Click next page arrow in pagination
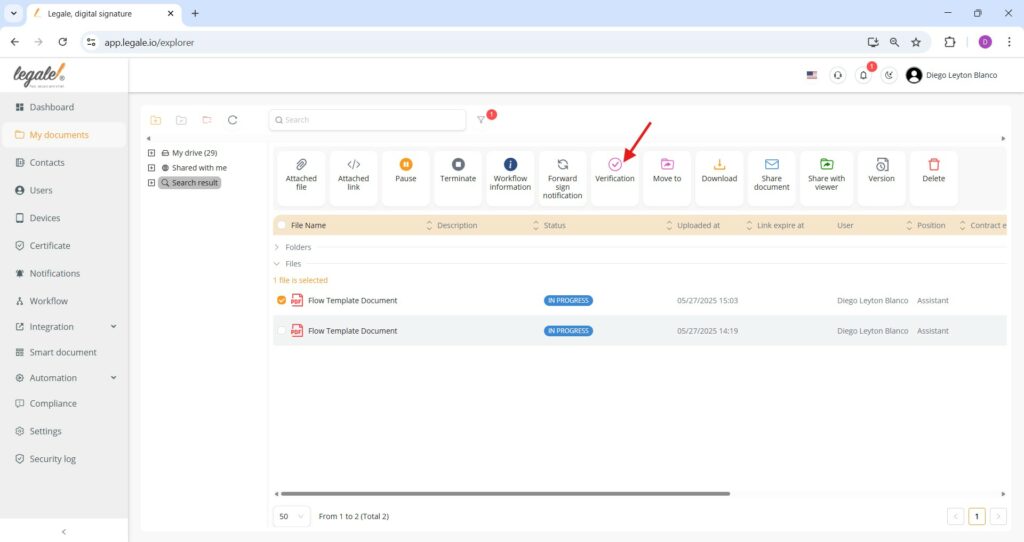Image resolution: width=1024 pixels, height=542 pixels. coord(998,516)
